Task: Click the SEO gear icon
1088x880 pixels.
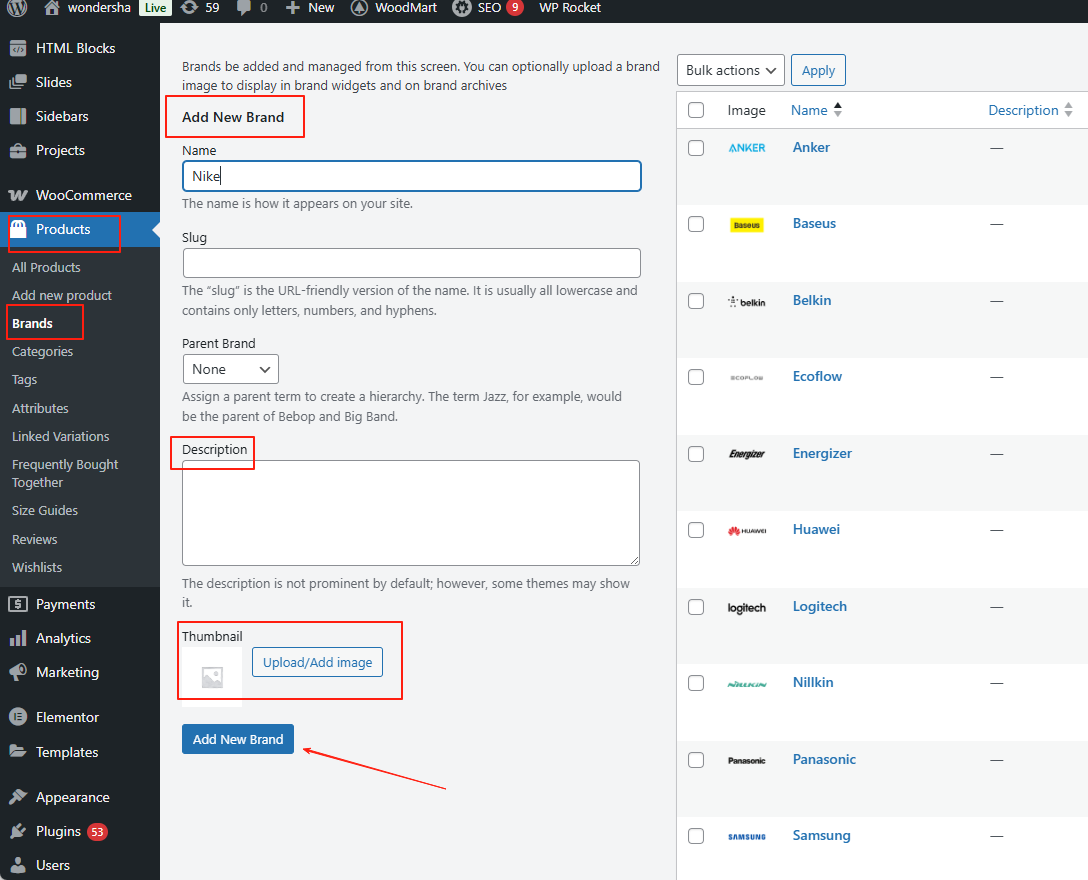Action: coord(461,8)
